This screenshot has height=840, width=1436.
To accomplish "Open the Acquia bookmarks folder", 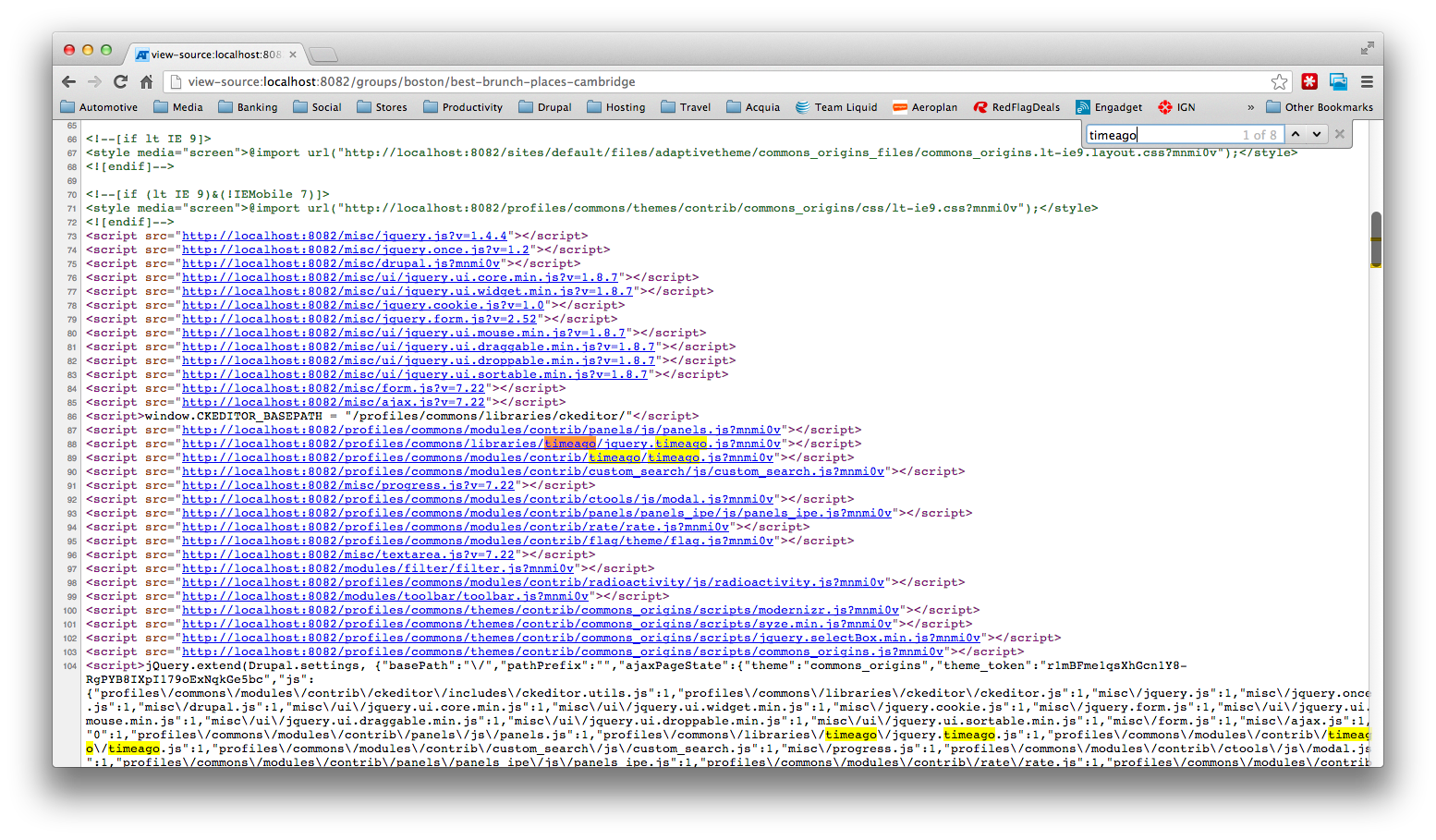I will [x=753, y=107].
